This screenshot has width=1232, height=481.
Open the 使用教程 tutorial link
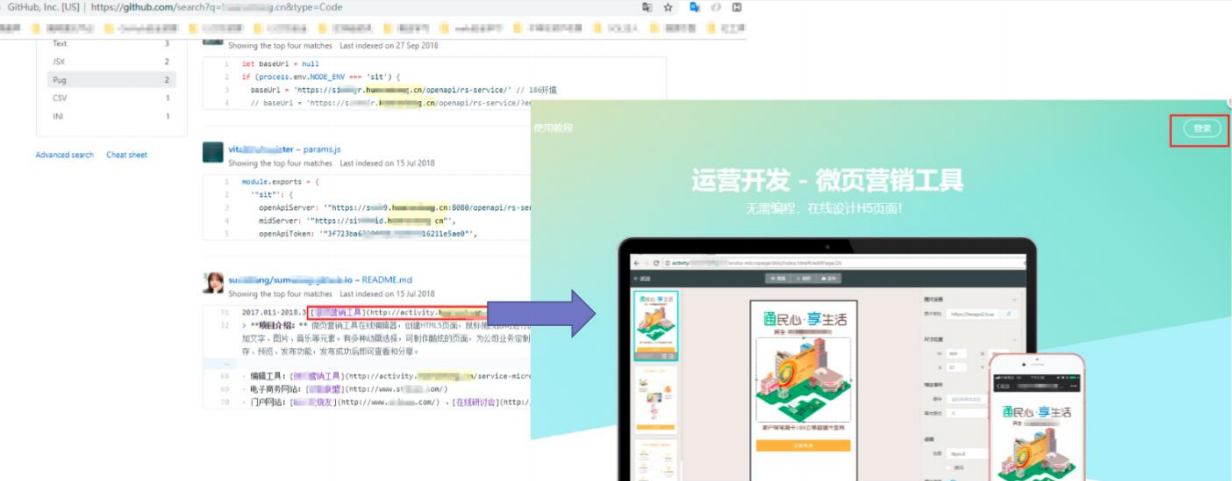(553, 128)
